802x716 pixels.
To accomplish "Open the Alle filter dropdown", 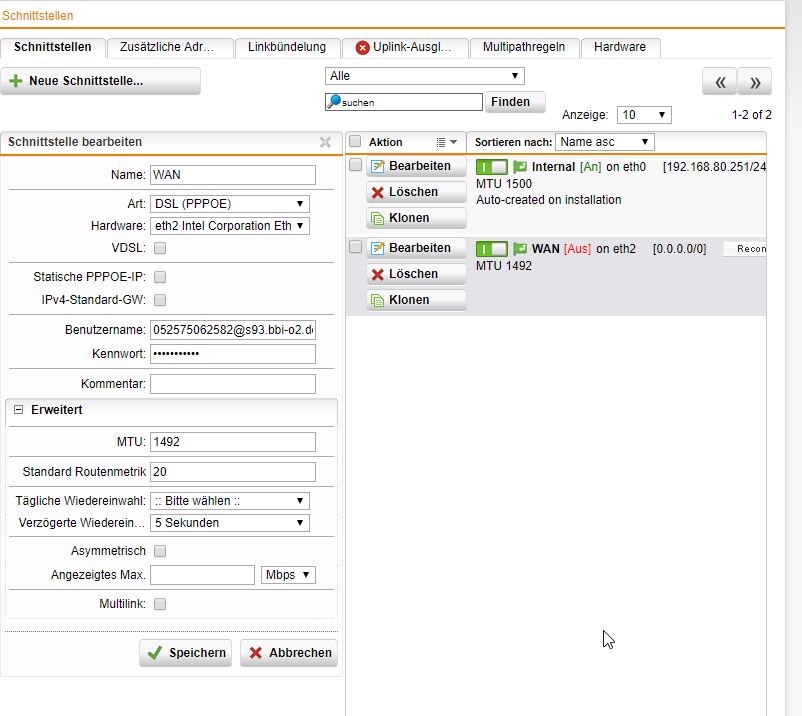I will pyautogui.click(x=425, y=76).
